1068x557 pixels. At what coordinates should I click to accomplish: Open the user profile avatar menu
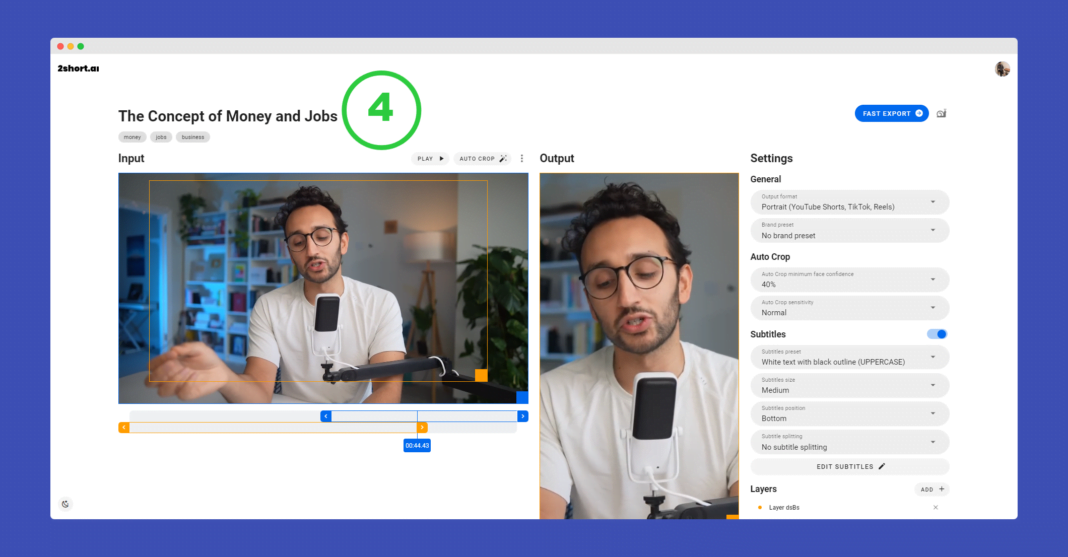click(1002, 69)
